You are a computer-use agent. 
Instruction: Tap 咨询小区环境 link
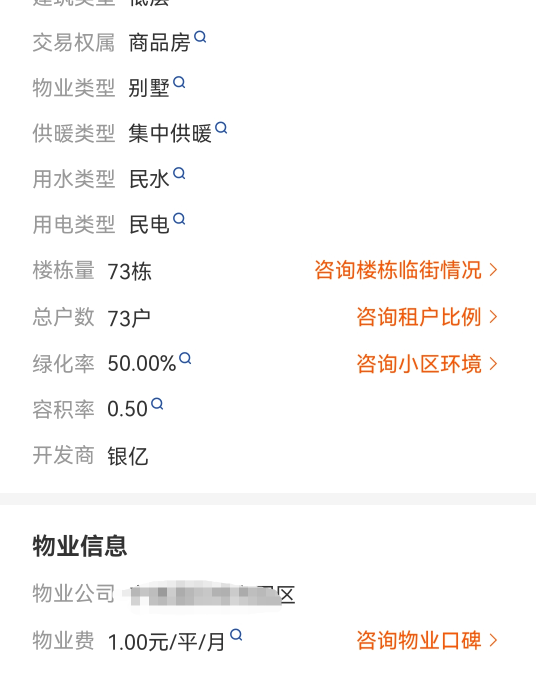419,364
